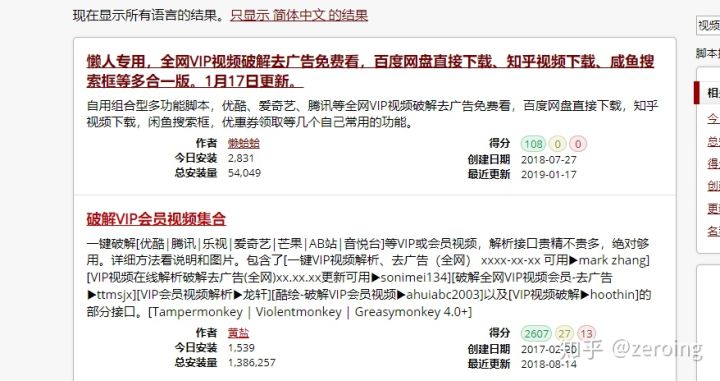This screenshot has height=381, width=720.
Task: Click the 只显示 简体中文 的结果 link
Action: (299, 16)
